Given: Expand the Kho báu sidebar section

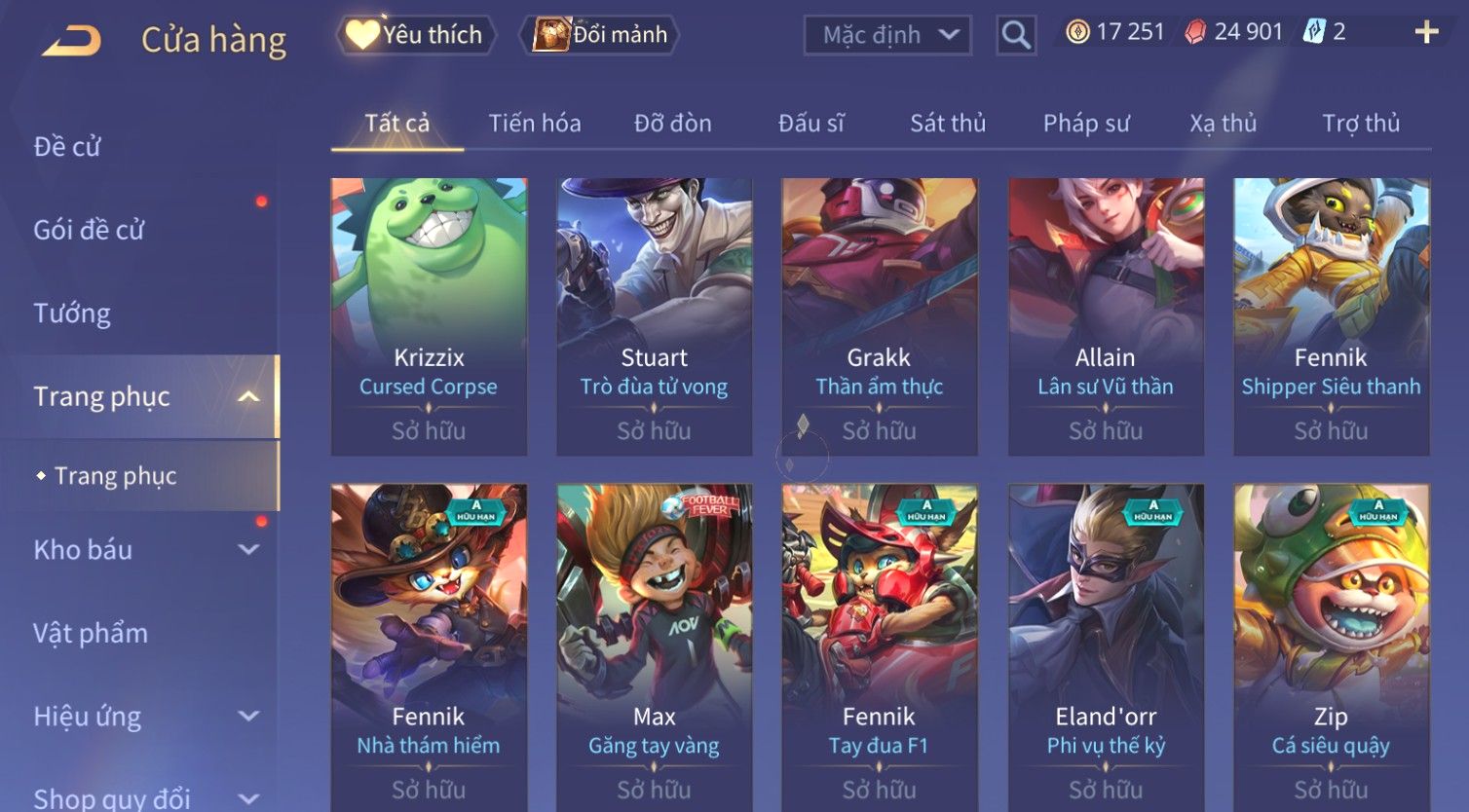Looking at the screenshot, I should [249, 549].
